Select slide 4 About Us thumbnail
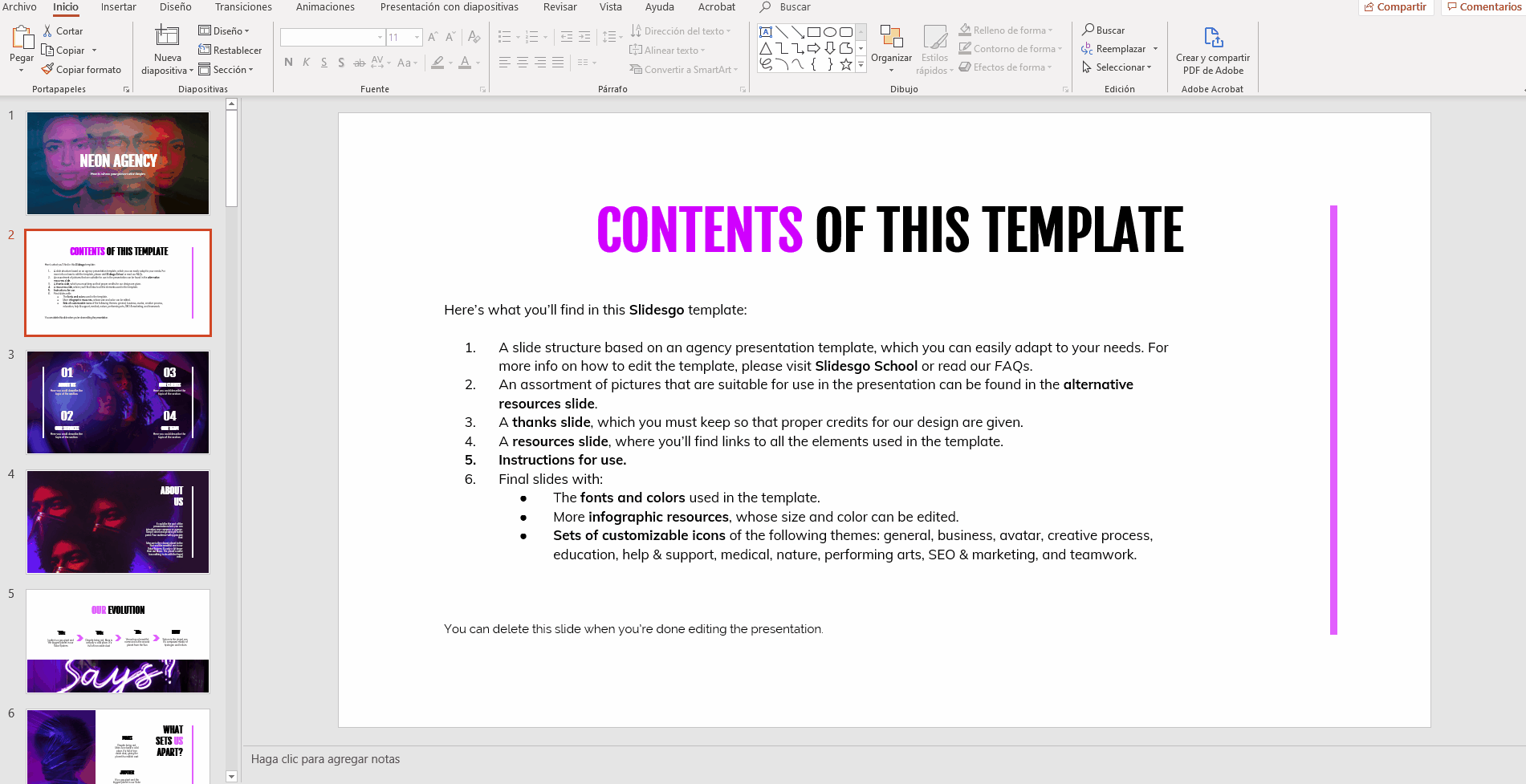This screenshot has width=1526, height=784. (x=118, y=522)
